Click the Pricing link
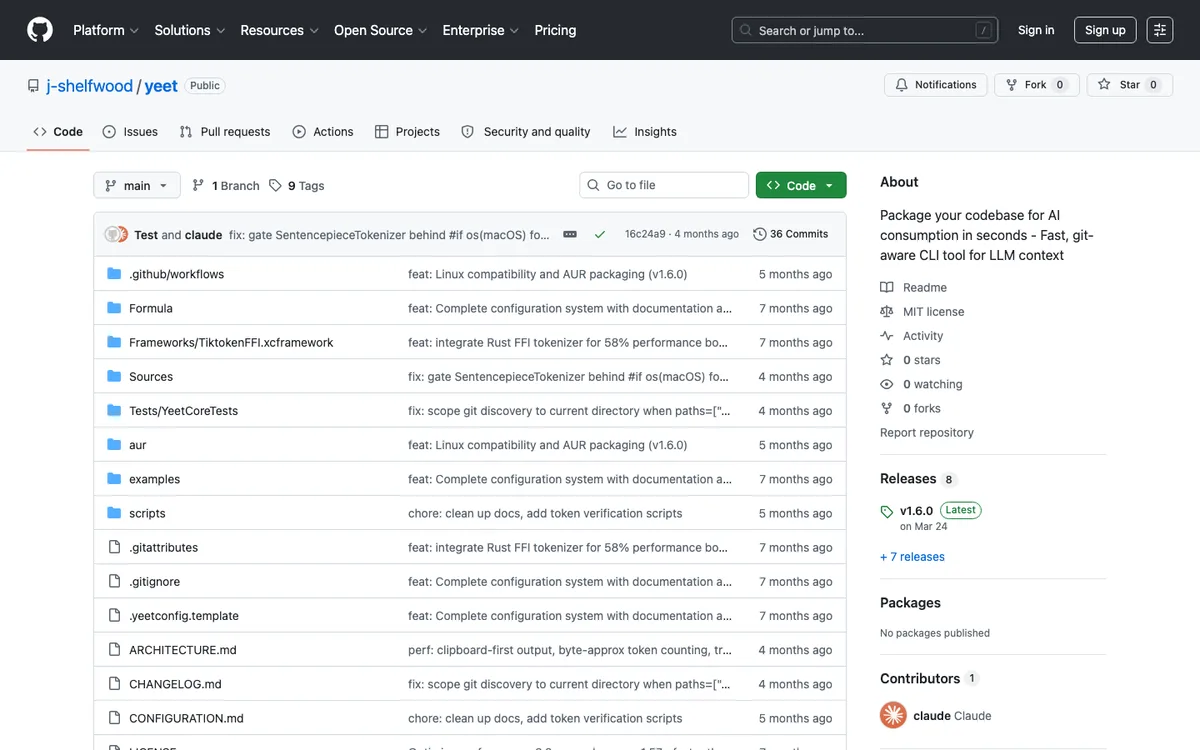Image resolution: width=1200 pixels, height=750 pixels. coord(555,30)
